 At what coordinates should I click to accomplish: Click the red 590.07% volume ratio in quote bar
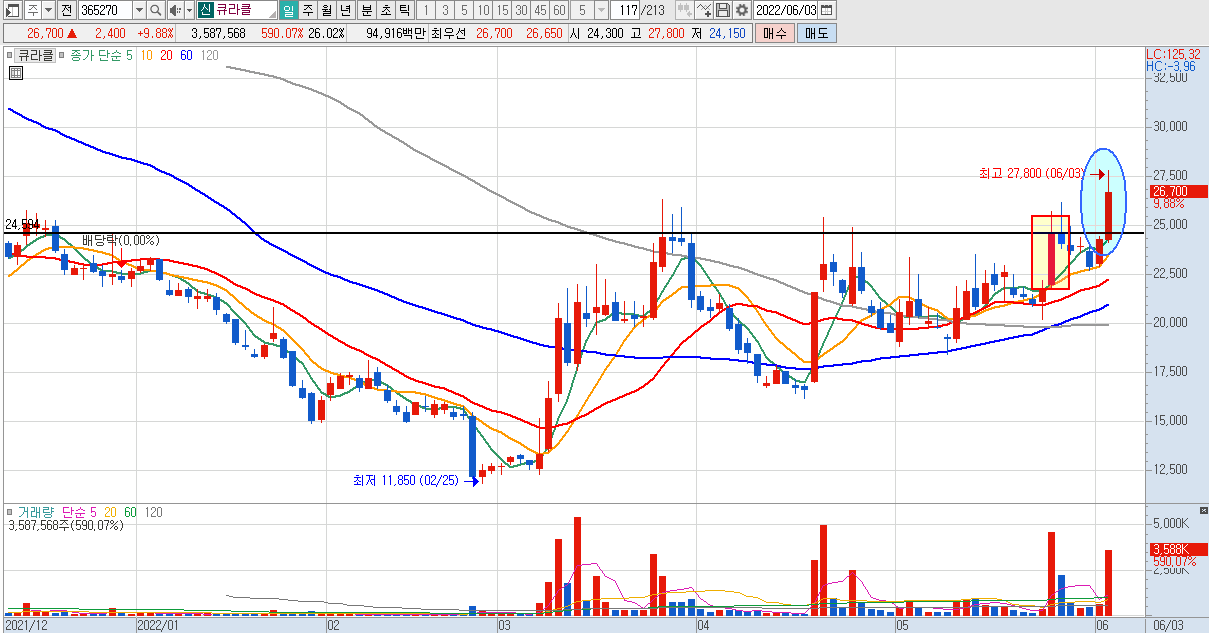tap(281, 33)
